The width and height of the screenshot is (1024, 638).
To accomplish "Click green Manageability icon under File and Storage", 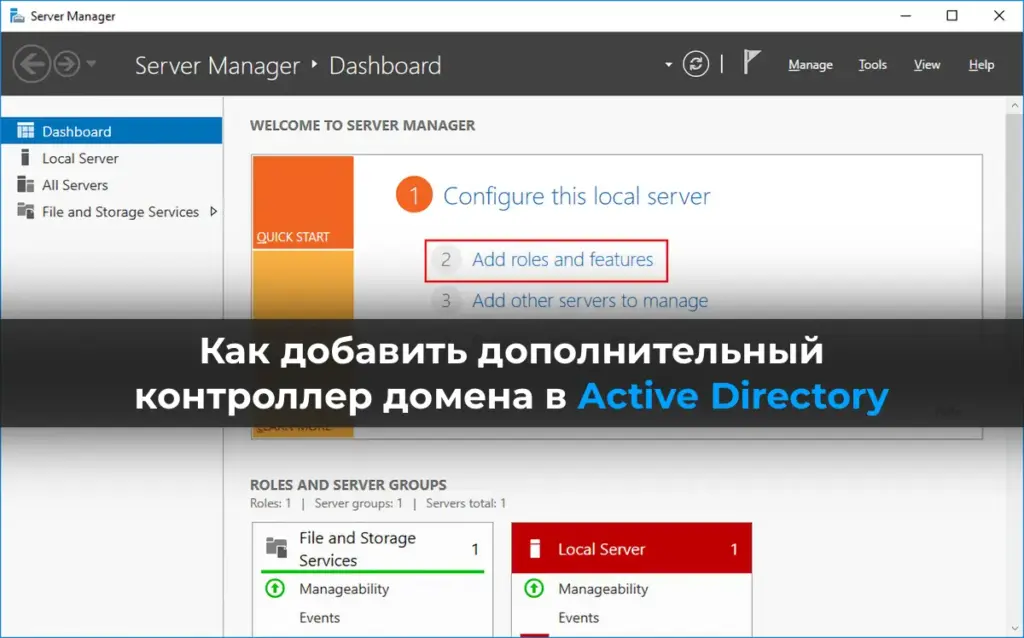I will (x=276, y=589).
